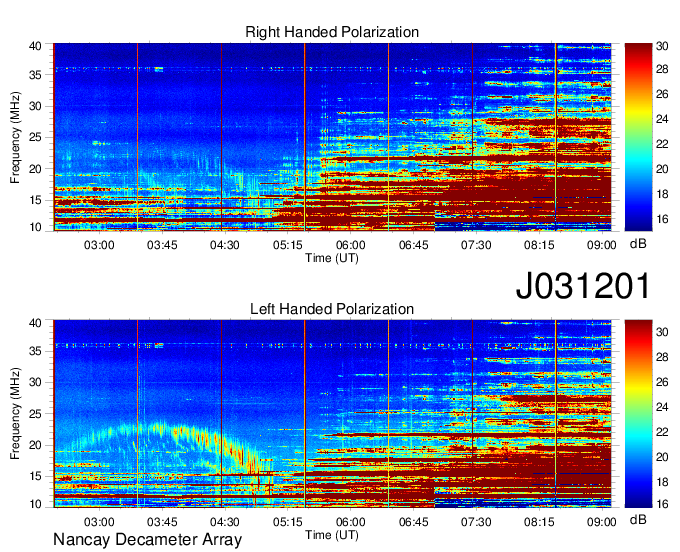Select "Frequency (MHz)" axis label of Left Handed plot

[x=15, y=414]
